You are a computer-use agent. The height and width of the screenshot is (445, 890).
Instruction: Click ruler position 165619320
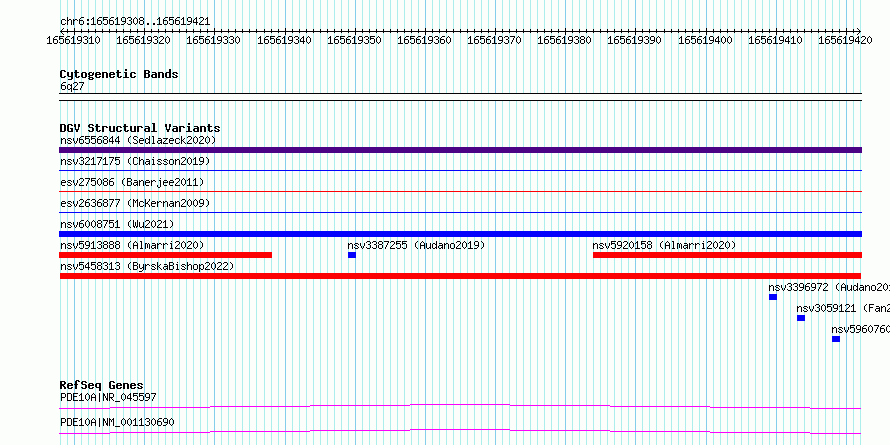coord(144,40)
